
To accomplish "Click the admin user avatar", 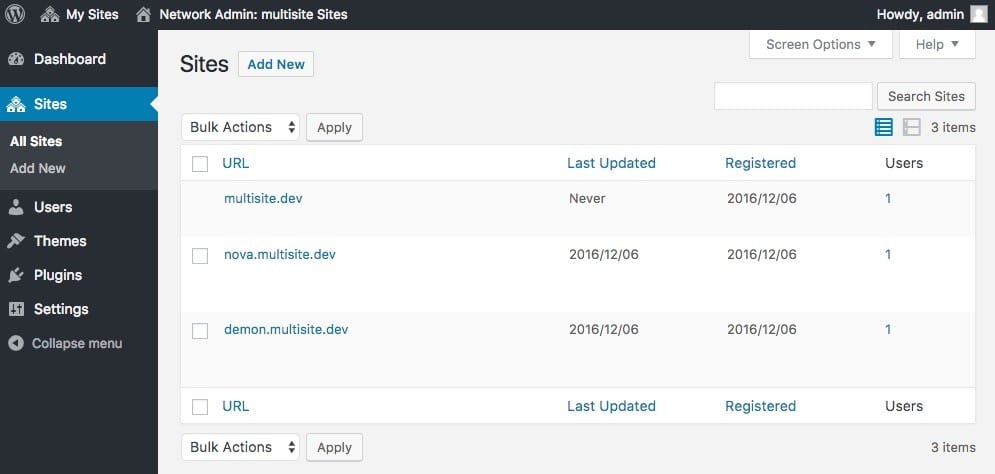I will tap(979, 14).
